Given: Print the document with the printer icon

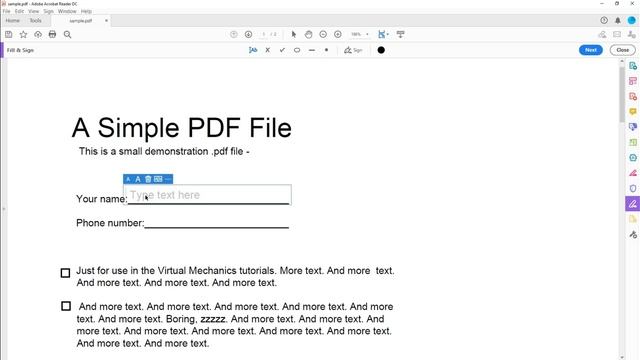Looking at the screenshot, I should pyautogui.click(x=52, y=35).
